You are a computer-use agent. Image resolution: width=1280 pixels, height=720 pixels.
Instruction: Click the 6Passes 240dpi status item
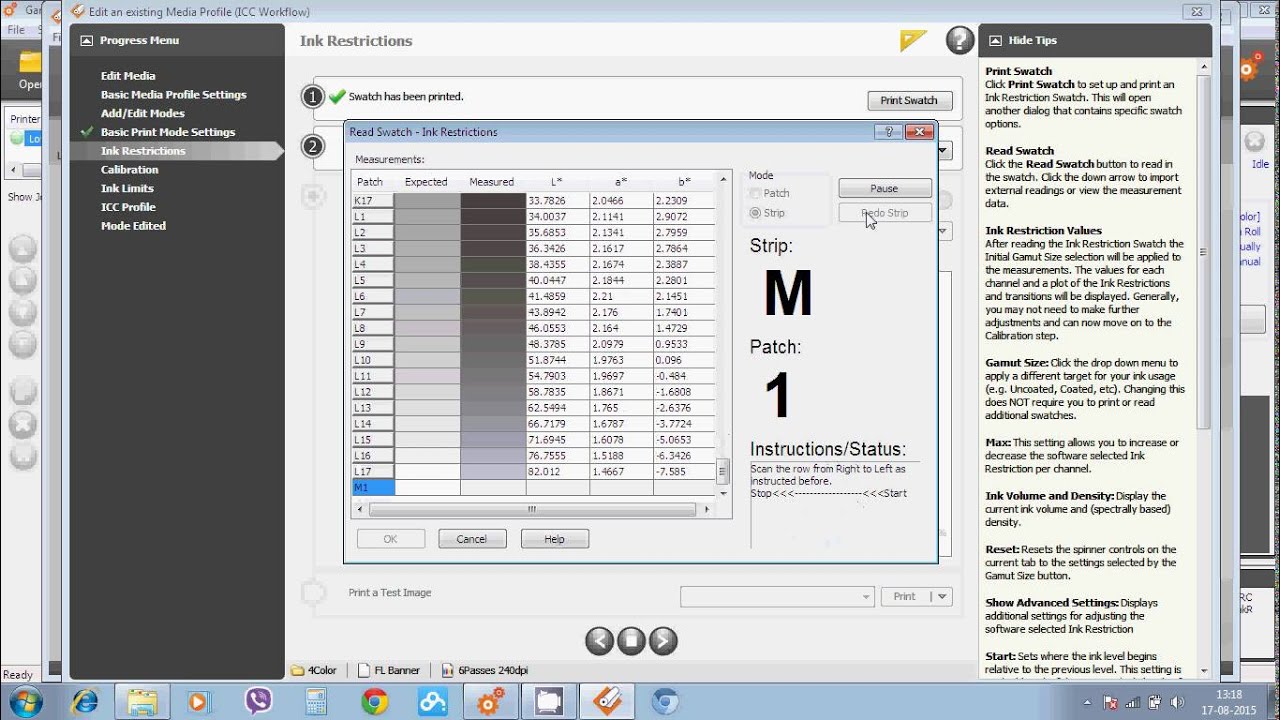[x=485, y=670]
